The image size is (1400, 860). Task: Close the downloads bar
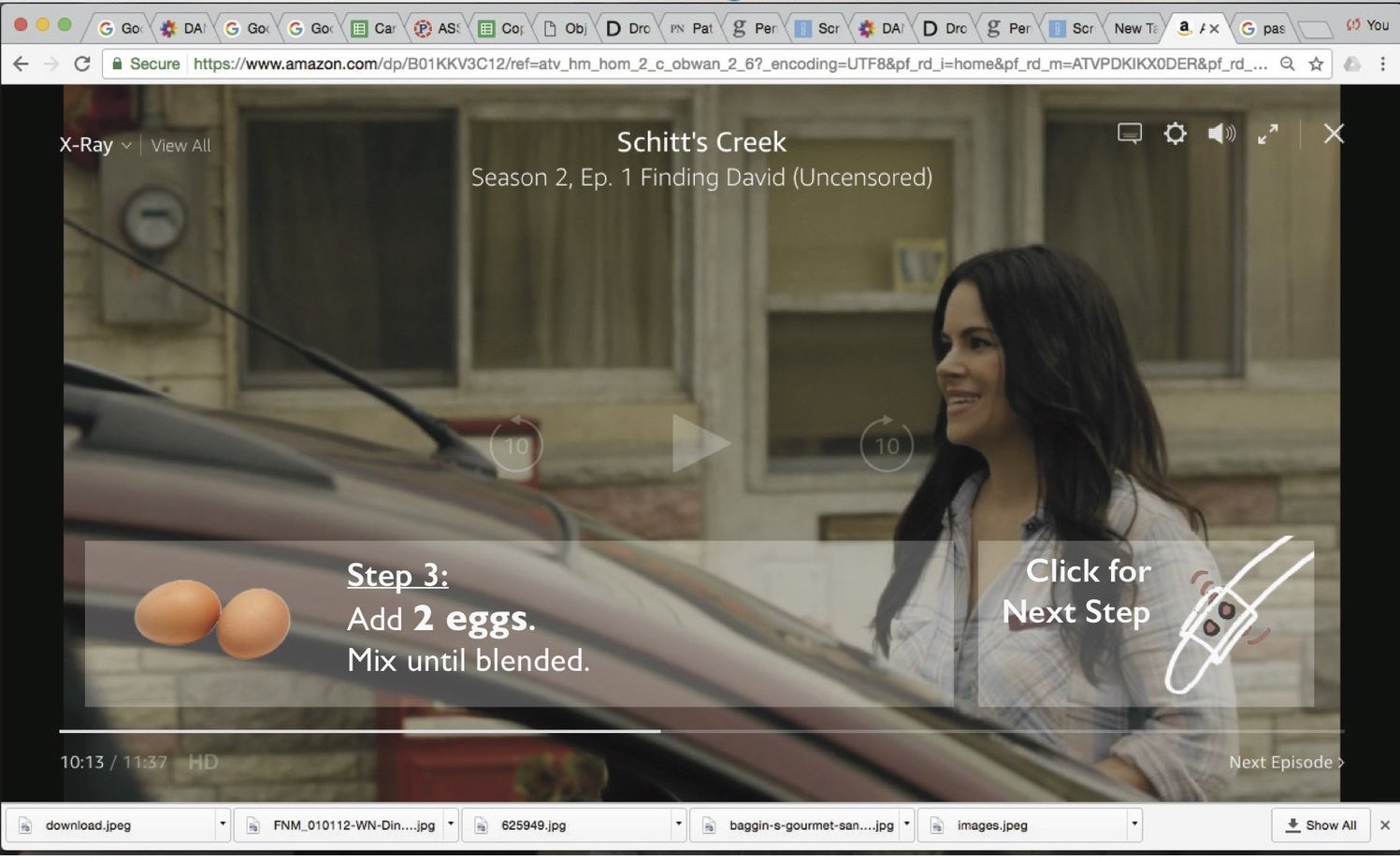click(1385, 825)
